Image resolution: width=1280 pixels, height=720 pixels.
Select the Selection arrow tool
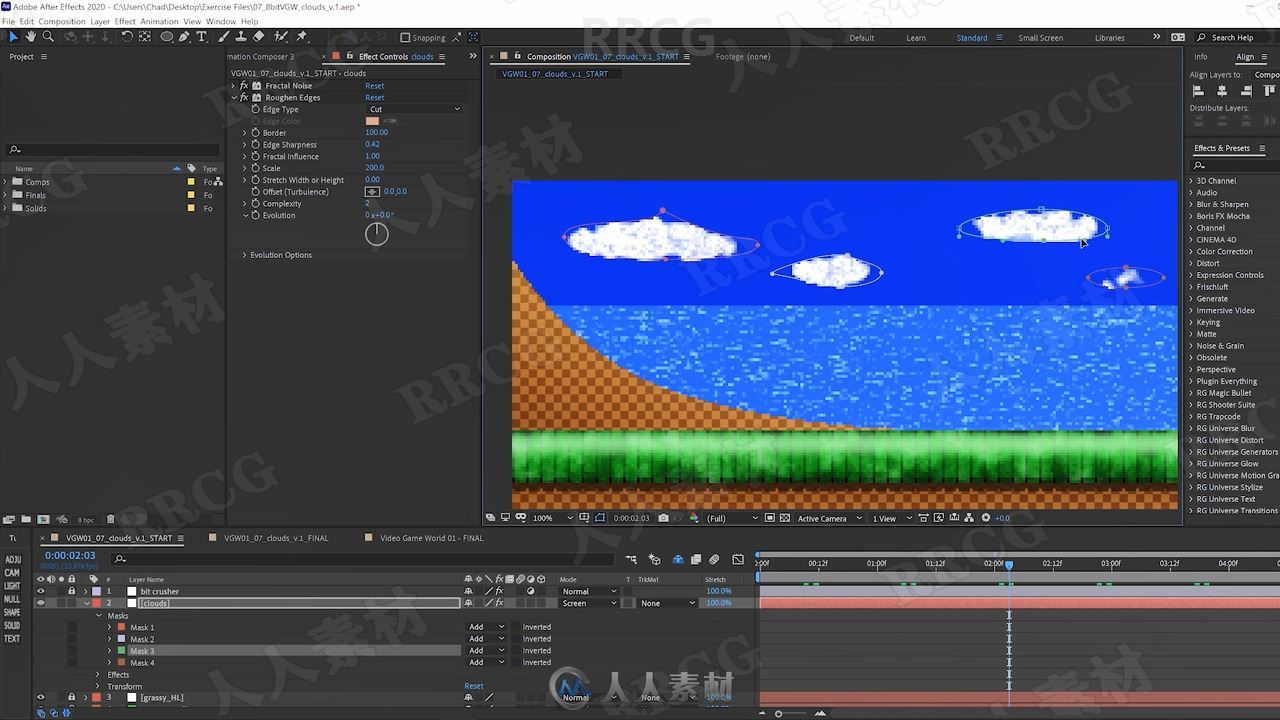13,37
